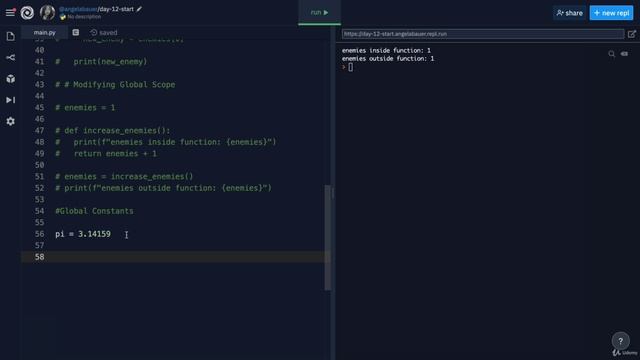Open @angelabauer profile link
Viewport: 640px width, 360px height.
tap(78, 9)
